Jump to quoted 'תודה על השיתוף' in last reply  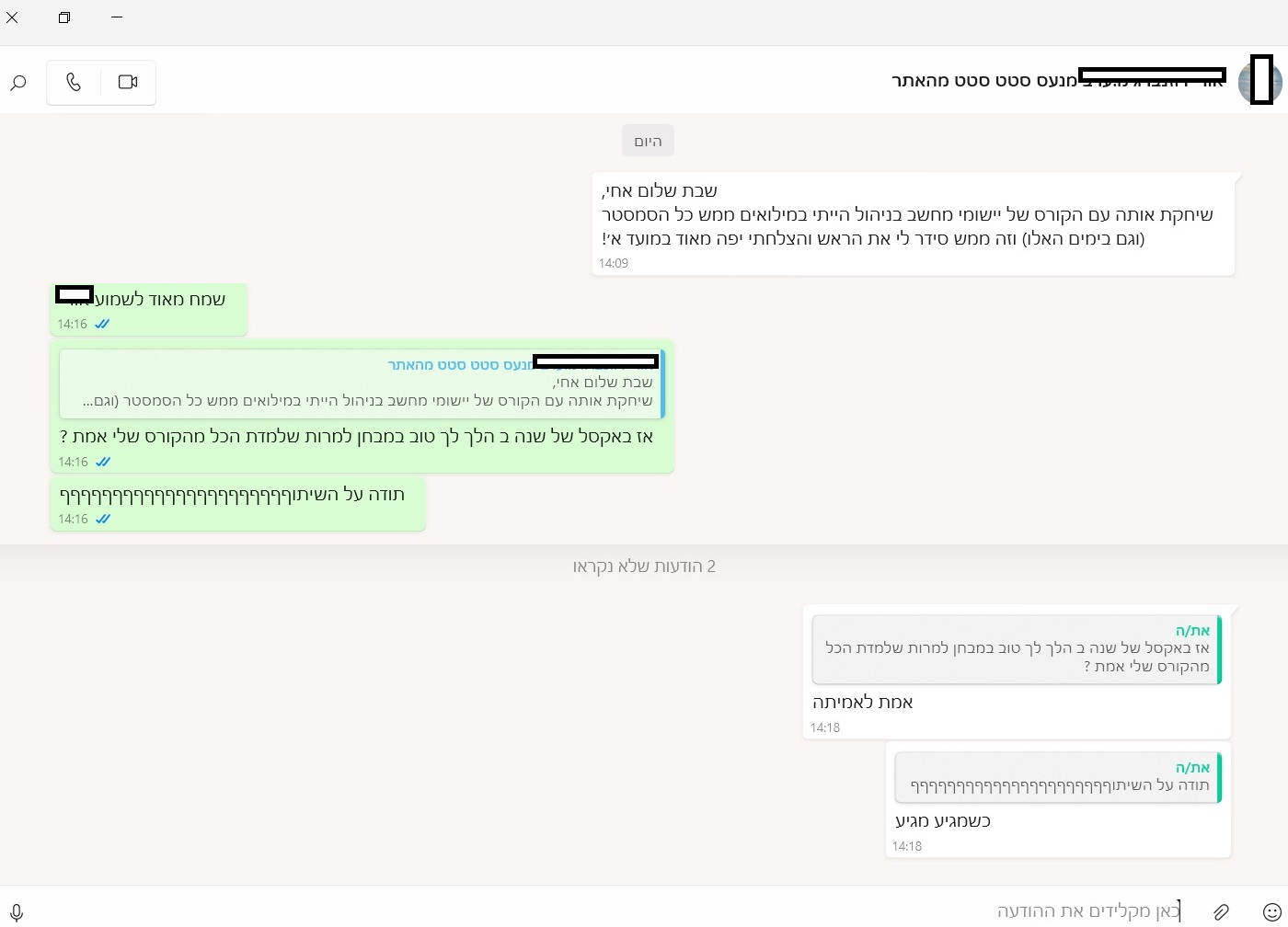pos(1057,777)
